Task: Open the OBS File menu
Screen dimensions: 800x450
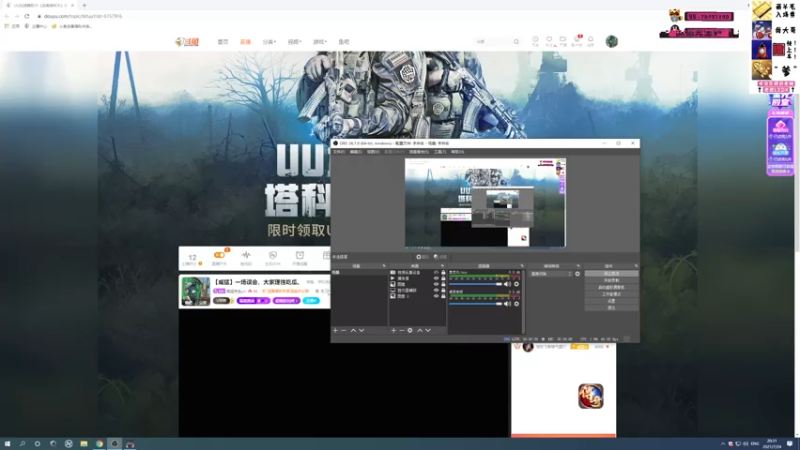Action: (x=339, y=152)
